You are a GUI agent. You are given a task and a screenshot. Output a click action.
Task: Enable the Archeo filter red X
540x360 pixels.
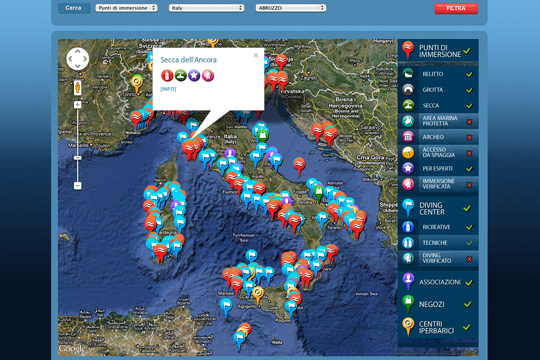click(x=469, y=137)
